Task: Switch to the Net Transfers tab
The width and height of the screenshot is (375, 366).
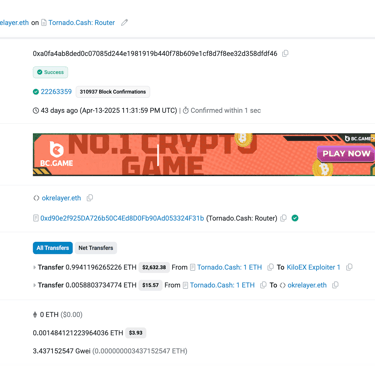Action: click(96, 248)
